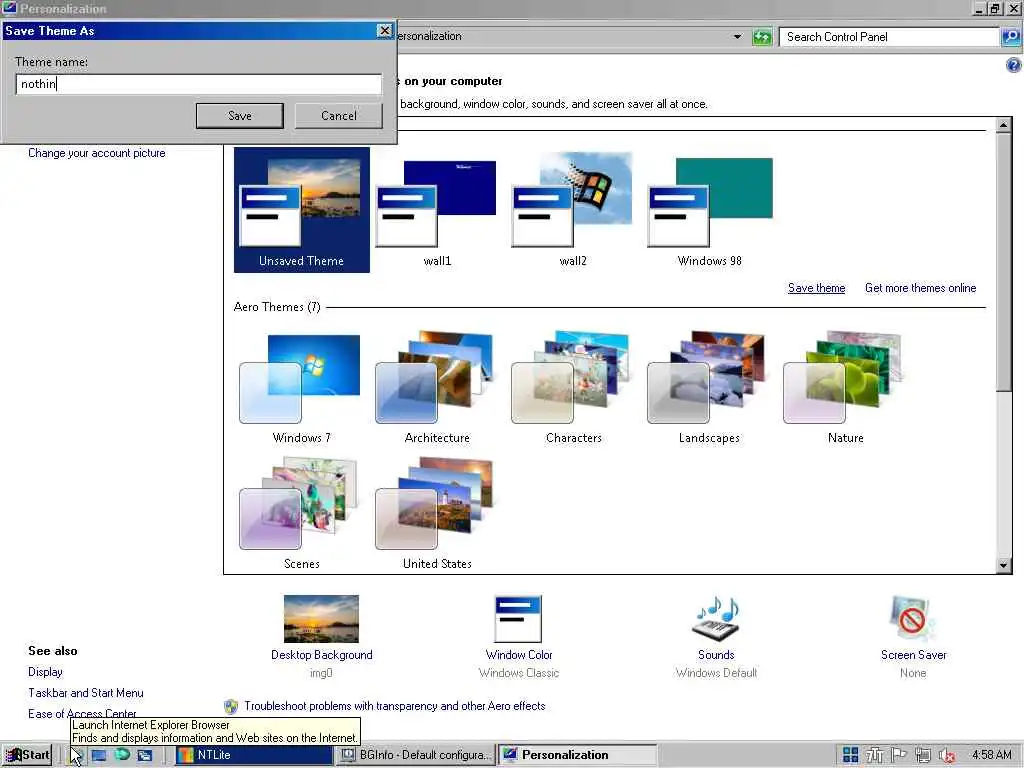This screenshot has width=1024, height=768.
Task: Apply the Scenes Aero theme
Action: click(301, 514)
